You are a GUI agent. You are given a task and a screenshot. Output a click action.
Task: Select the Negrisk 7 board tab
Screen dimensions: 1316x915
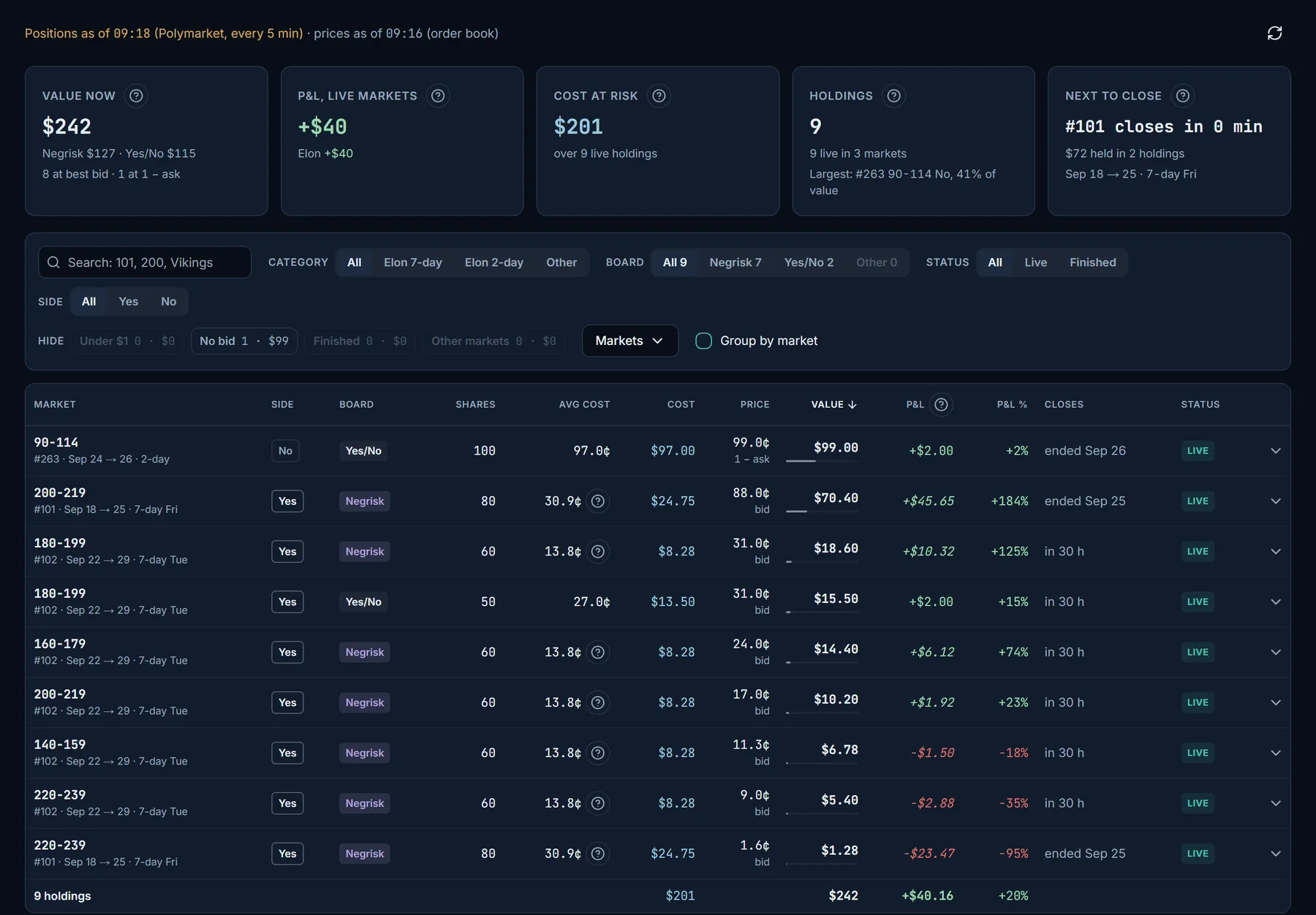pos(735,262)
